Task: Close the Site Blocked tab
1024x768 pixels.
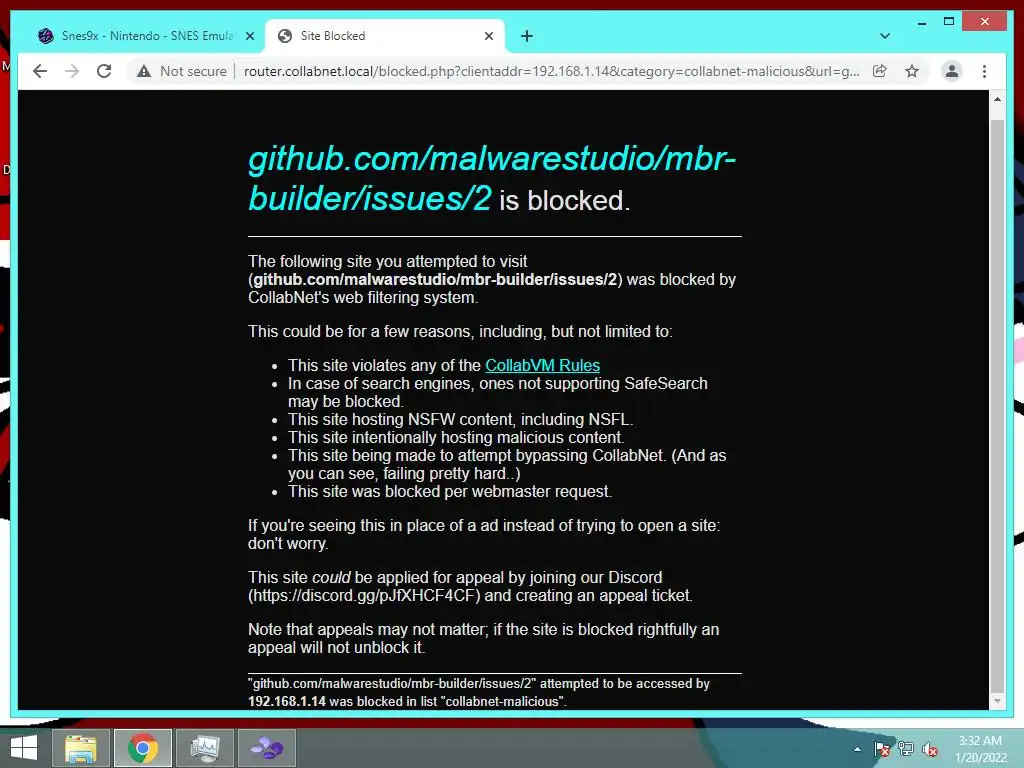Action: [488, 36]
